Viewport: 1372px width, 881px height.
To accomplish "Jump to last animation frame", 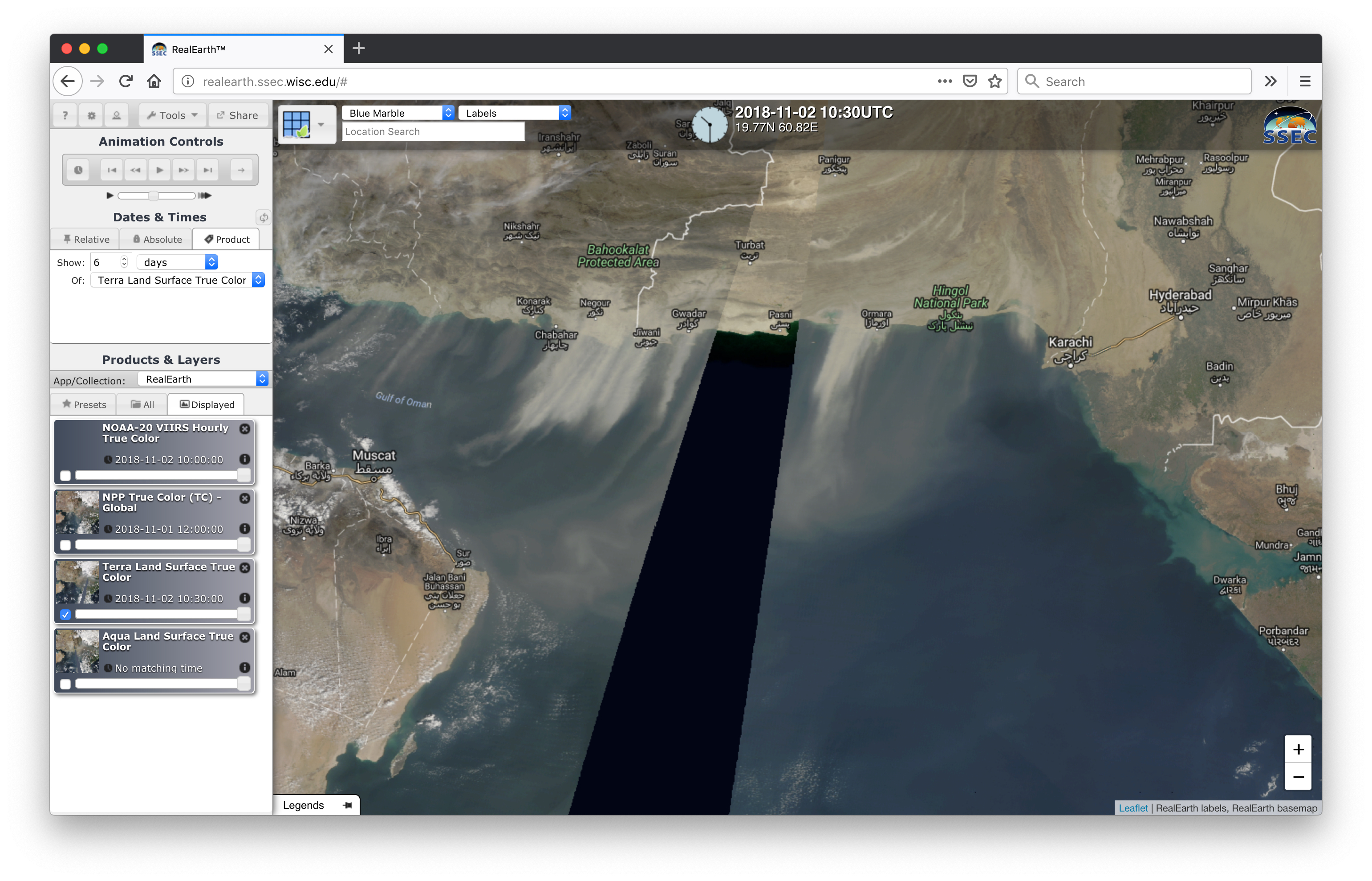I will pos(207,170).
